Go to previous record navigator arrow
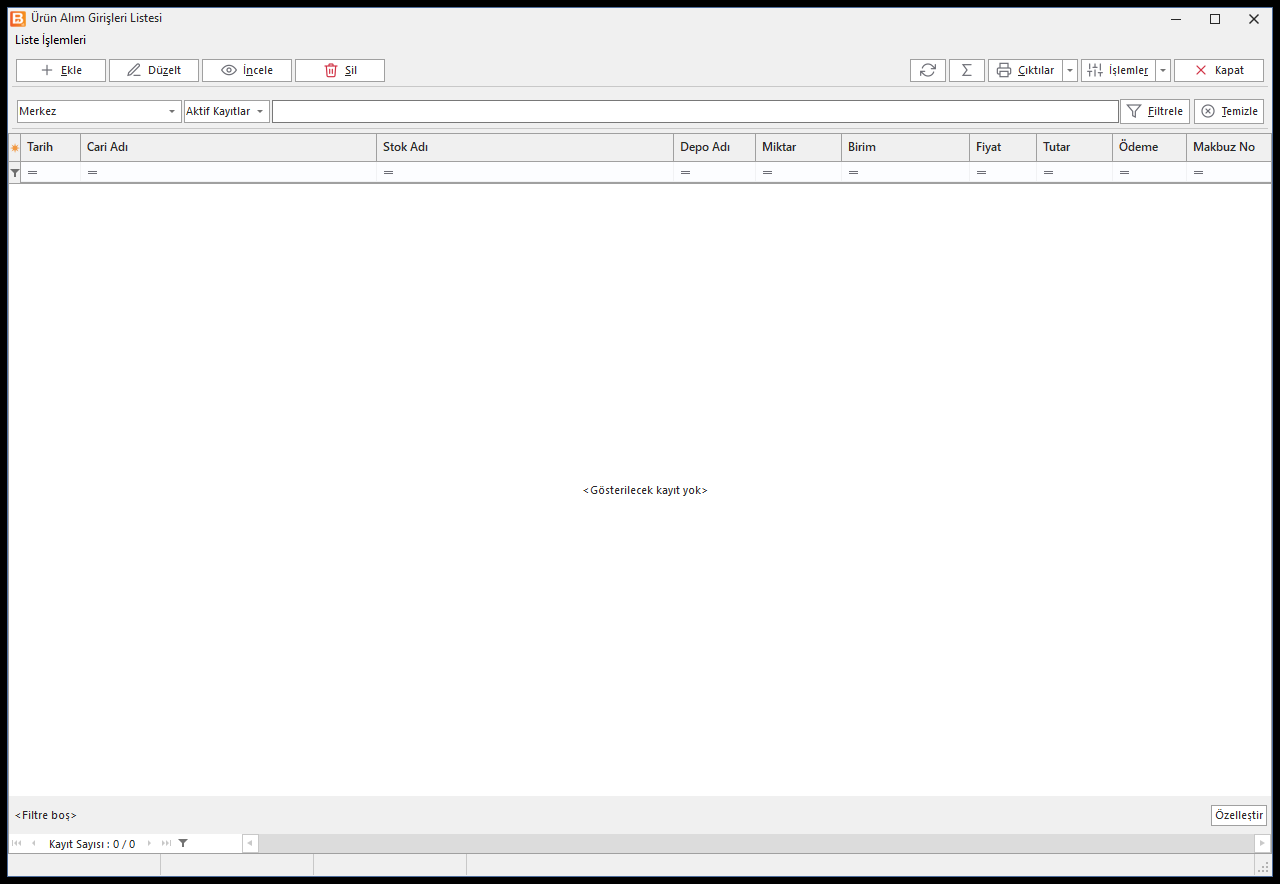Image resolution: width=1280 pixels, height=884 pixels. click(33, 843)
